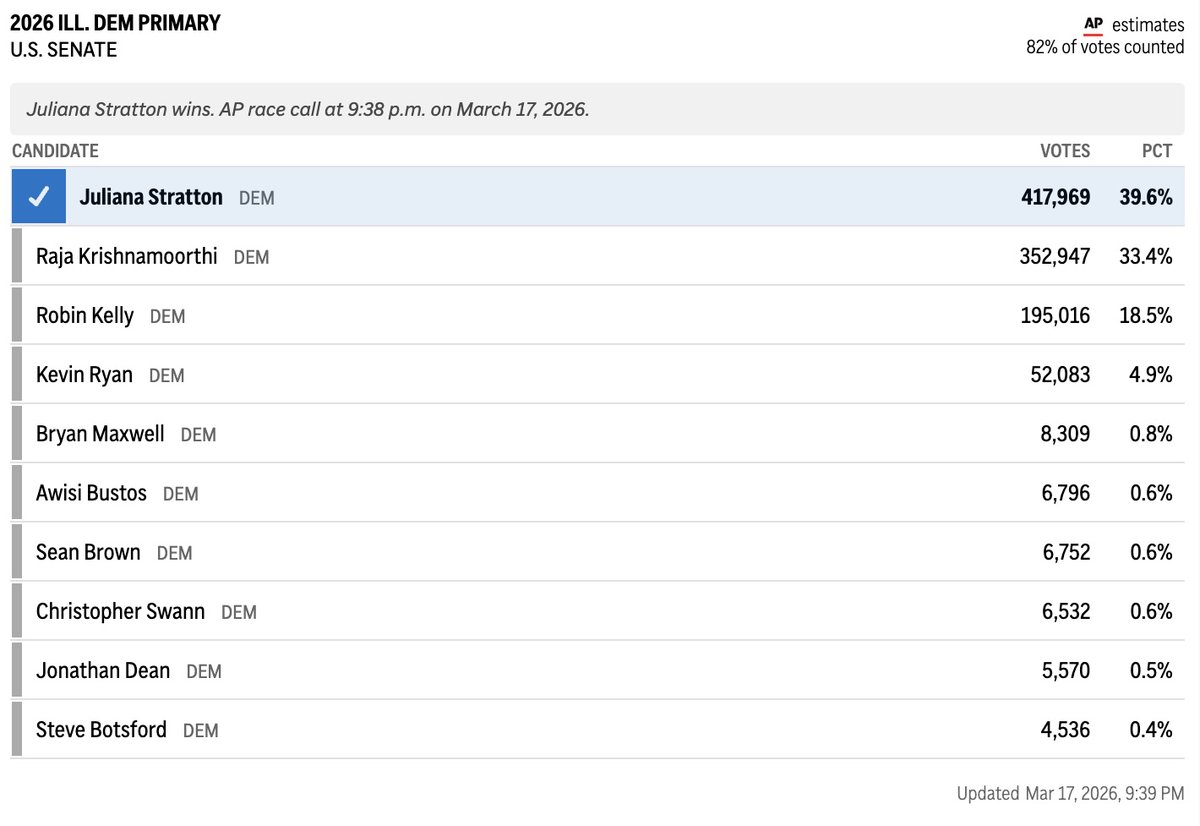The height and width of the screenshot is (826, 1200).
Task: Click the U.S. SENATE subtitle
Action: click(64, 49)
